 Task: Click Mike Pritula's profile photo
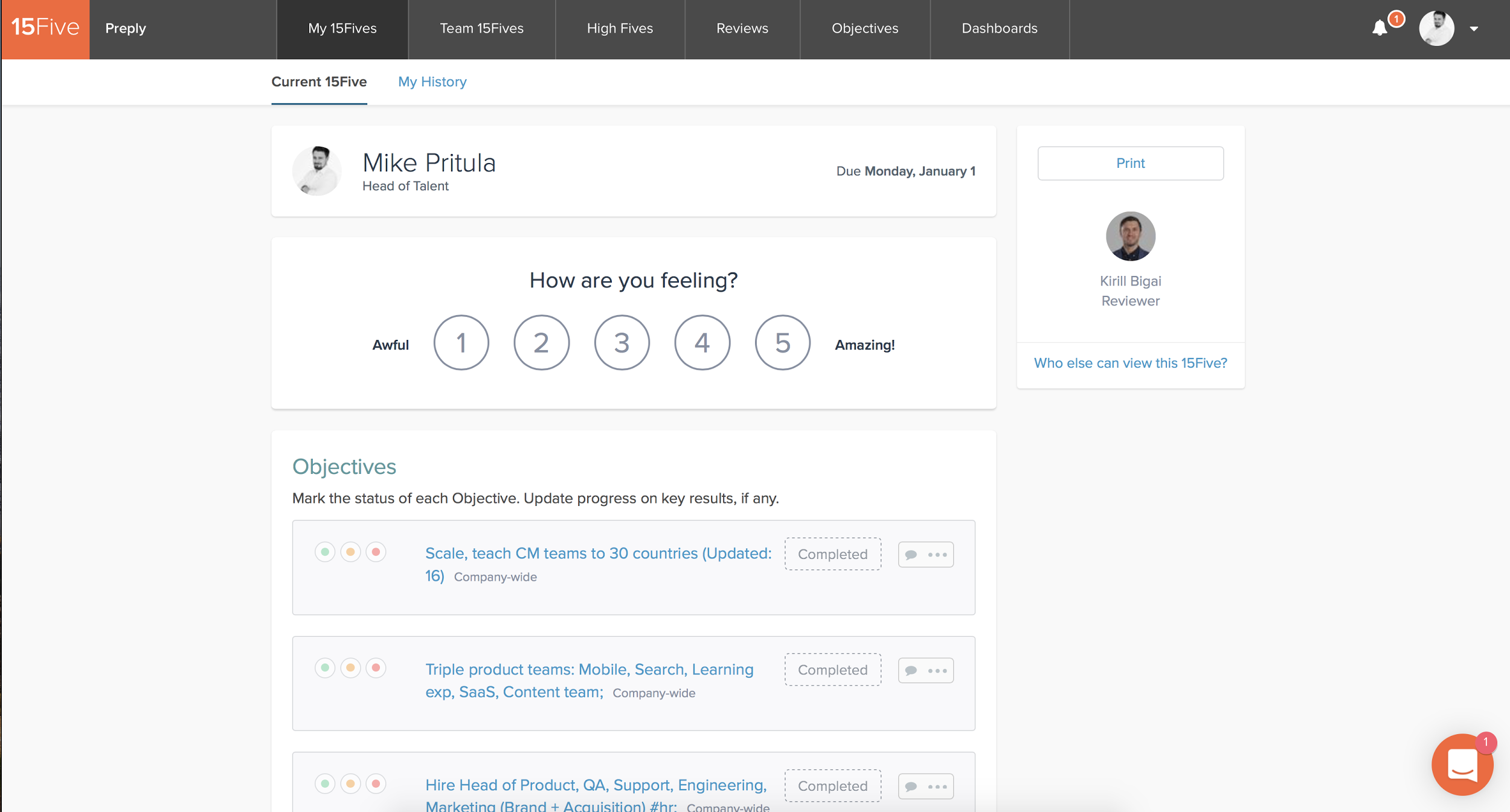point(317,171)
